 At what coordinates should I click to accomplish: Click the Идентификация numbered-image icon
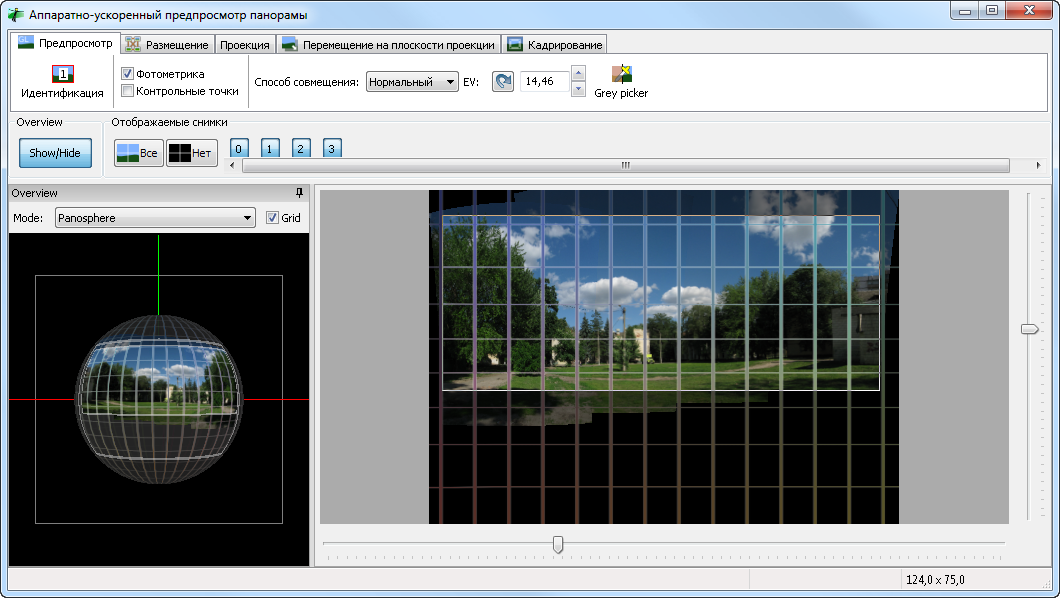pos(62,74)
